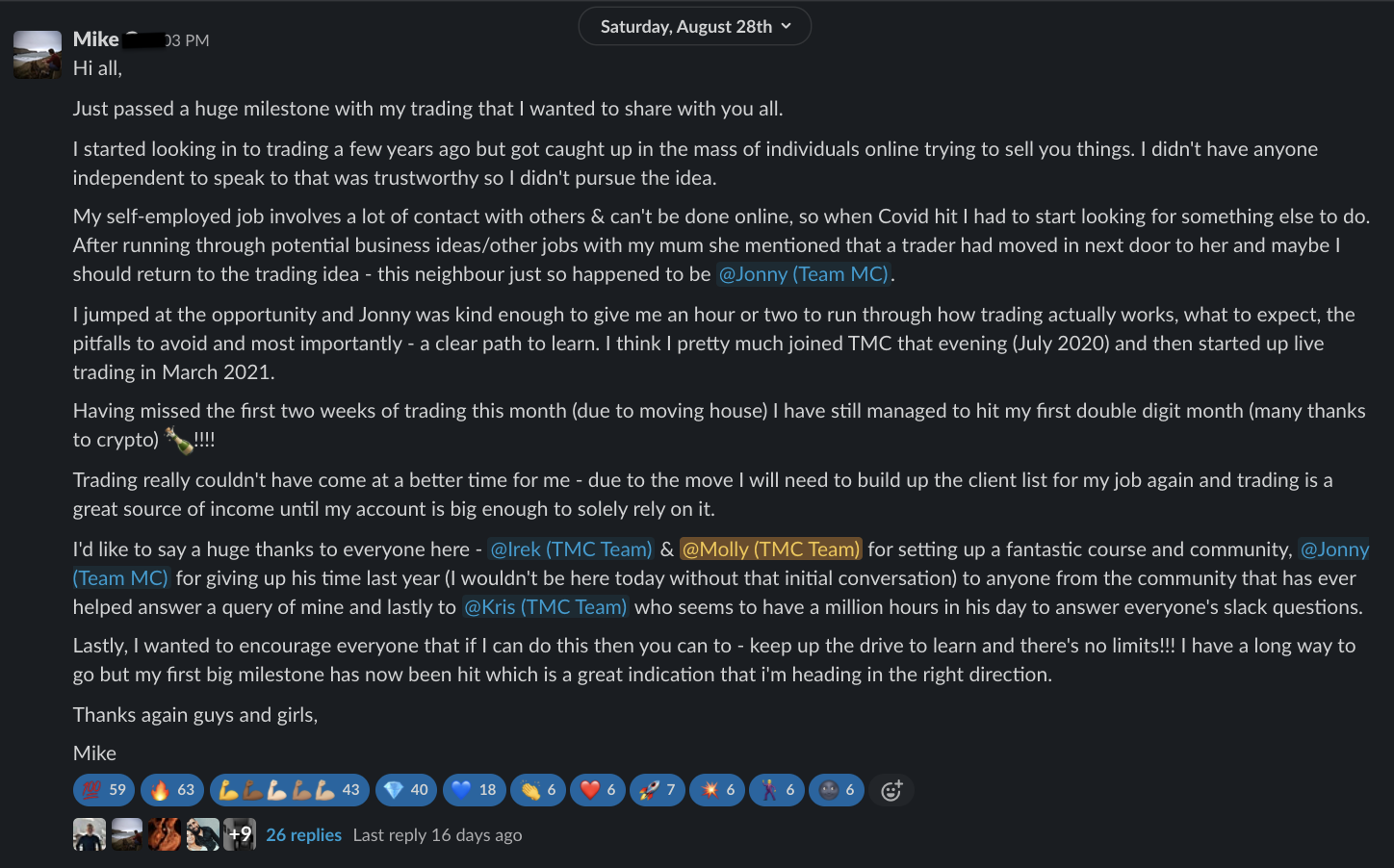
Task: Click the rocket reaction
Action: 658,790
